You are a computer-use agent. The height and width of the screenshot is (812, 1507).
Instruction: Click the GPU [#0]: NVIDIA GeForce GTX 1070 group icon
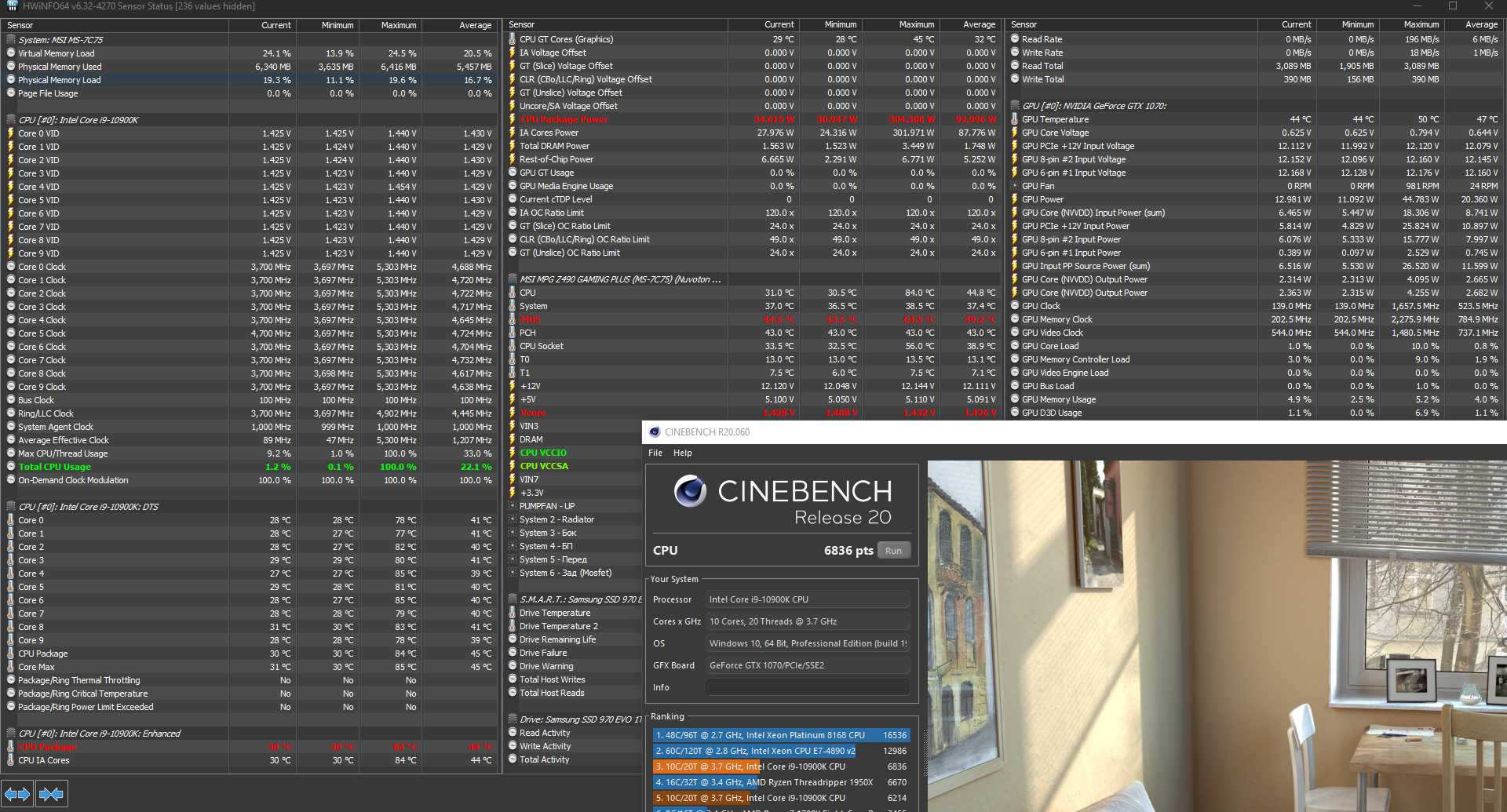tap(1015, 106)
